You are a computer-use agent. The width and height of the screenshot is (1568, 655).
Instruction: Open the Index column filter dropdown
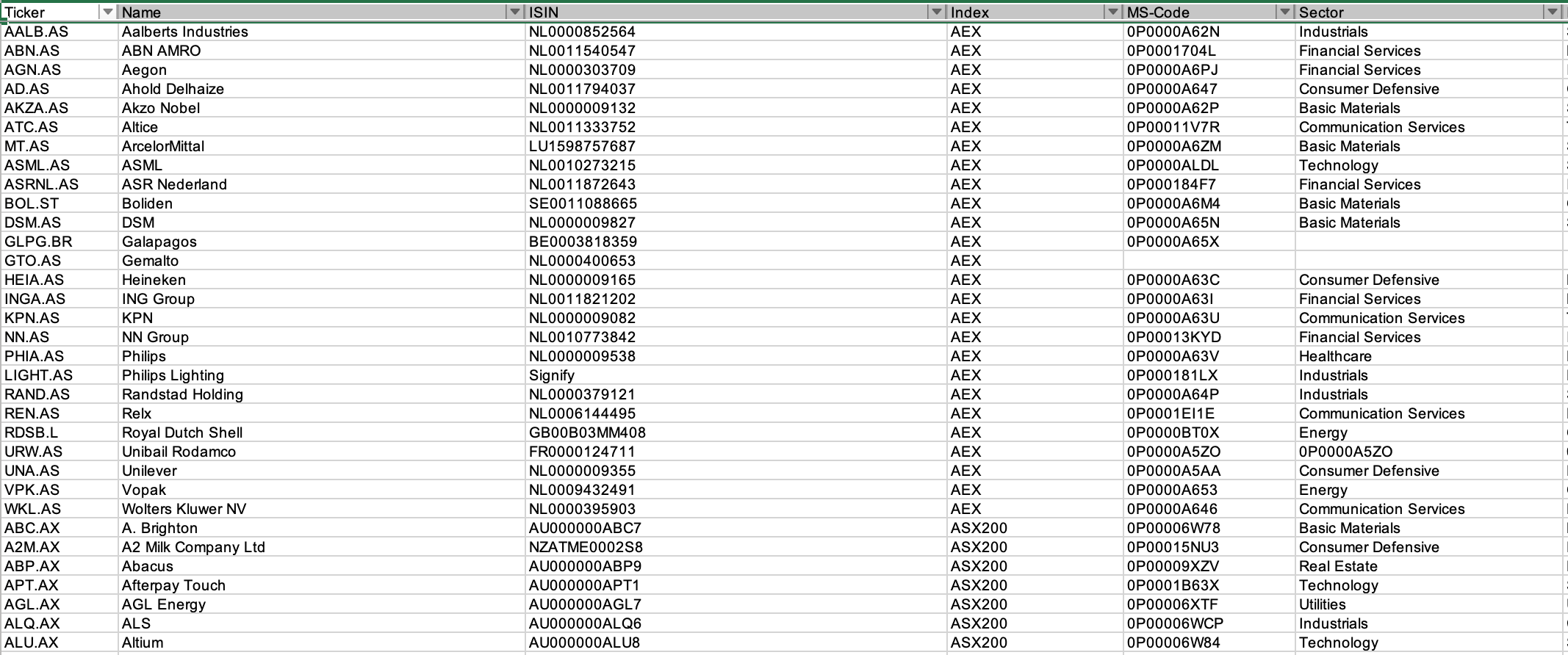point(1113,12)
